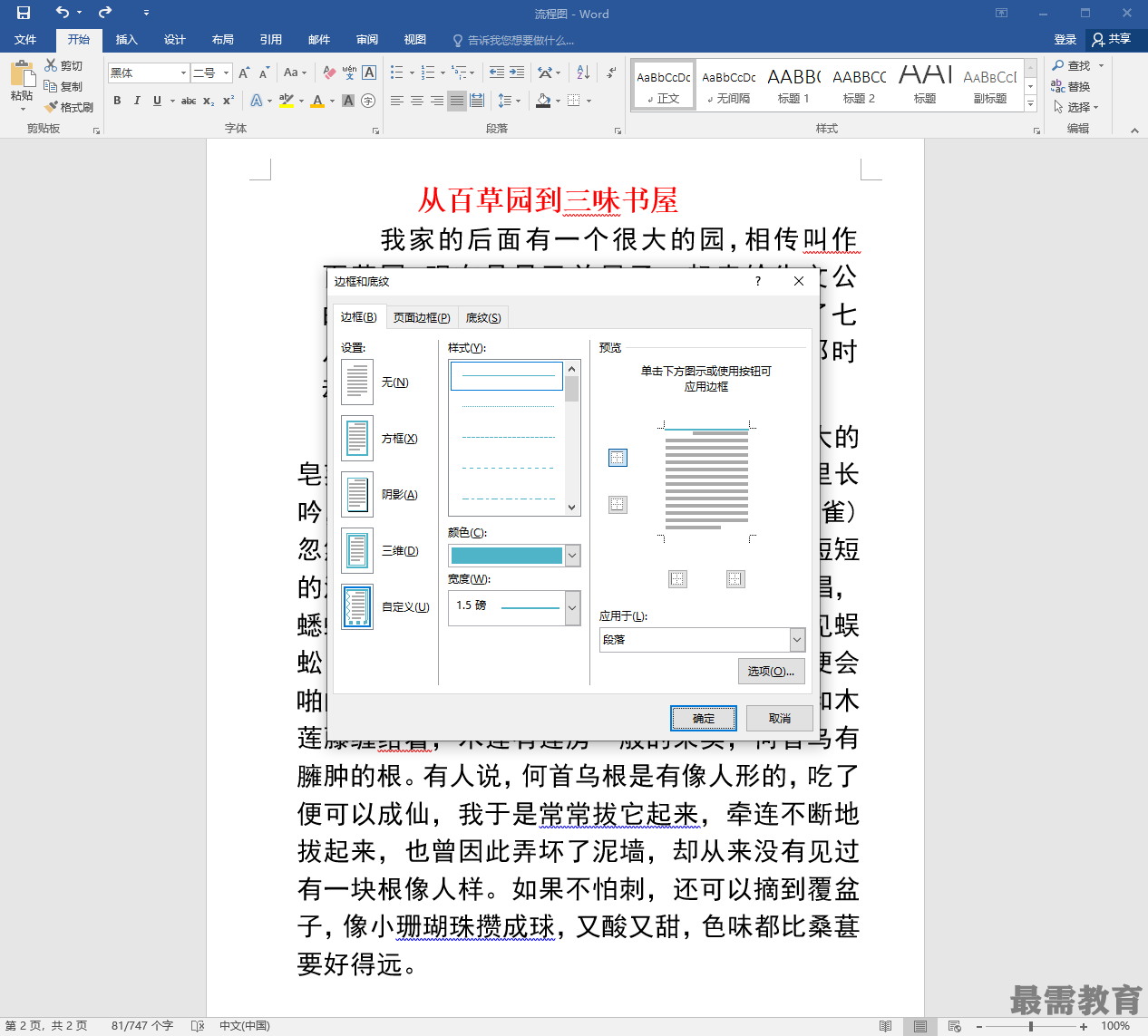Click the Redo arrow icon
The image size is (1148, 1036).
pos(105,13)
